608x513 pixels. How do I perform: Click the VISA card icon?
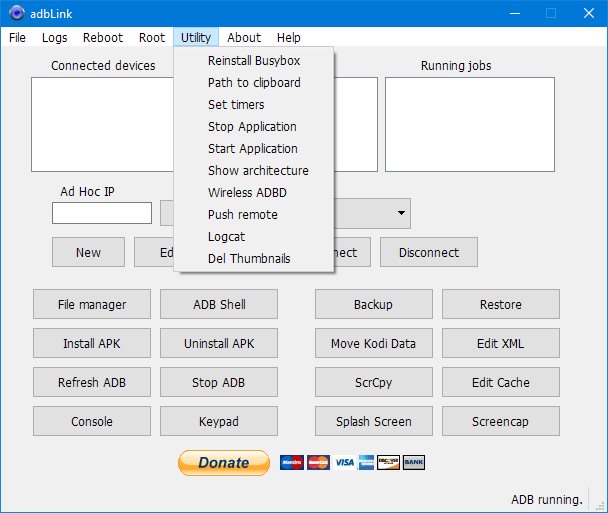click(x=345, y=462)
